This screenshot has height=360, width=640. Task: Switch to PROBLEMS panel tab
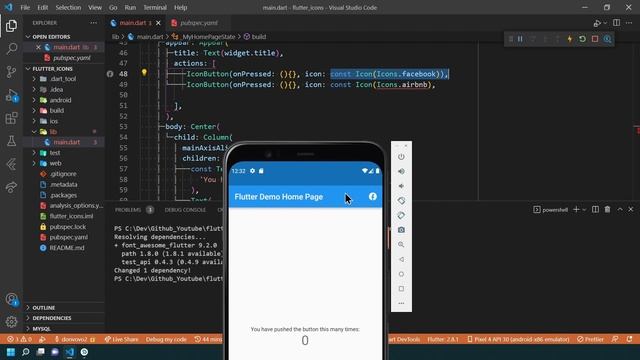[128, 209]
